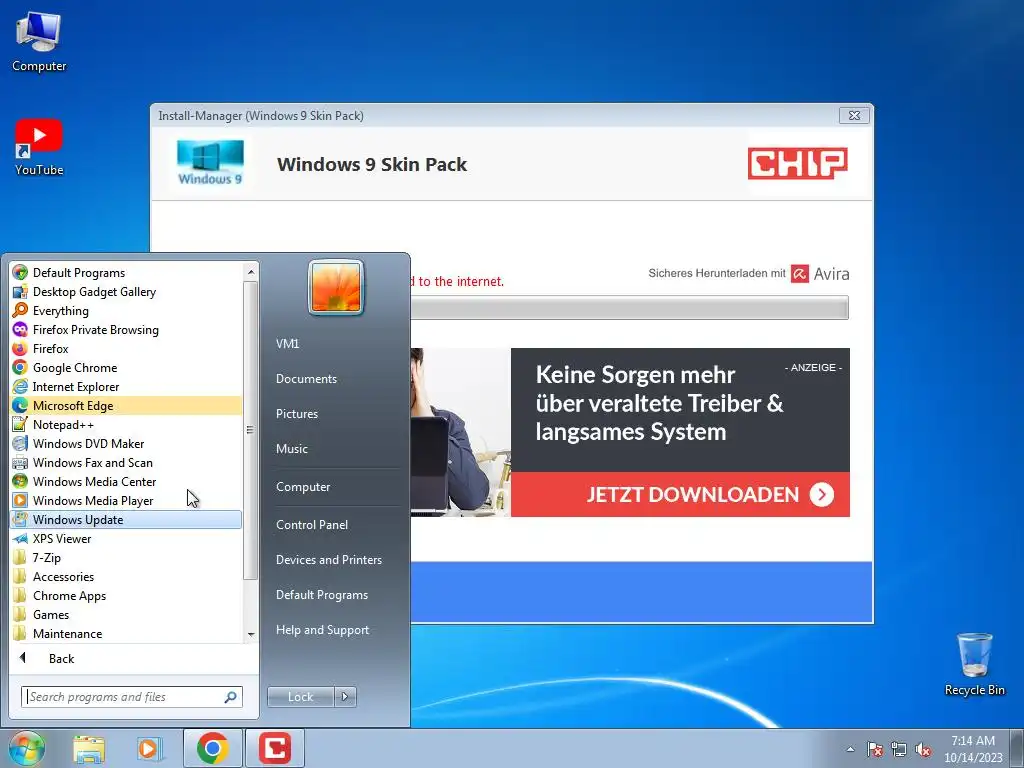
Task: Open shutdown options arrow beside Lock
Action: click(x=345, y=697)
